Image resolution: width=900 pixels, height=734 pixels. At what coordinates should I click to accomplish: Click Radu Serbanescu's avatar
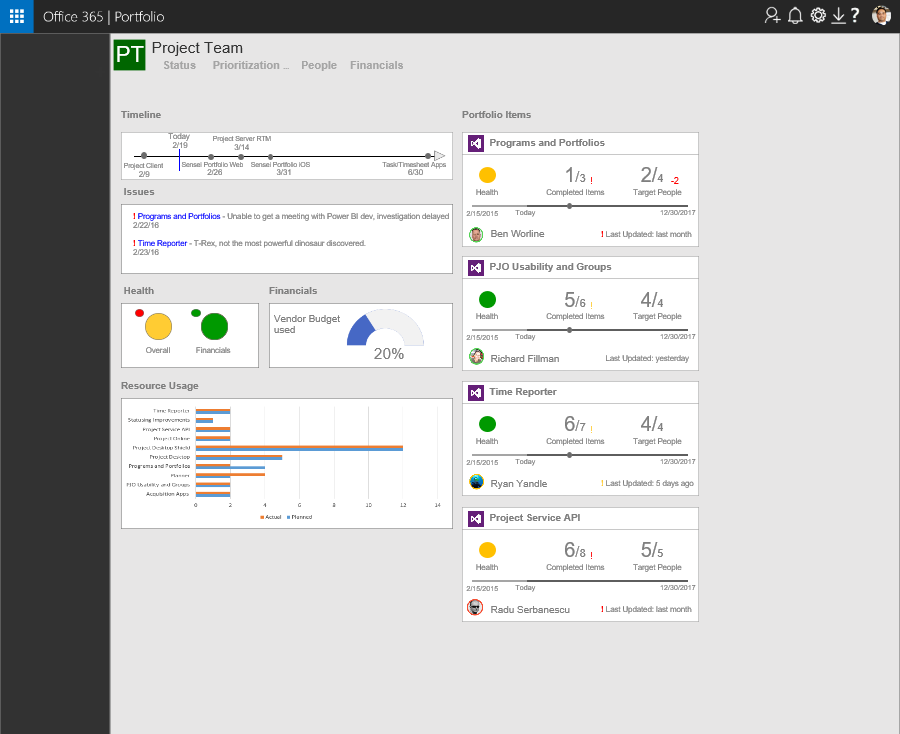[x=475, y=607]
